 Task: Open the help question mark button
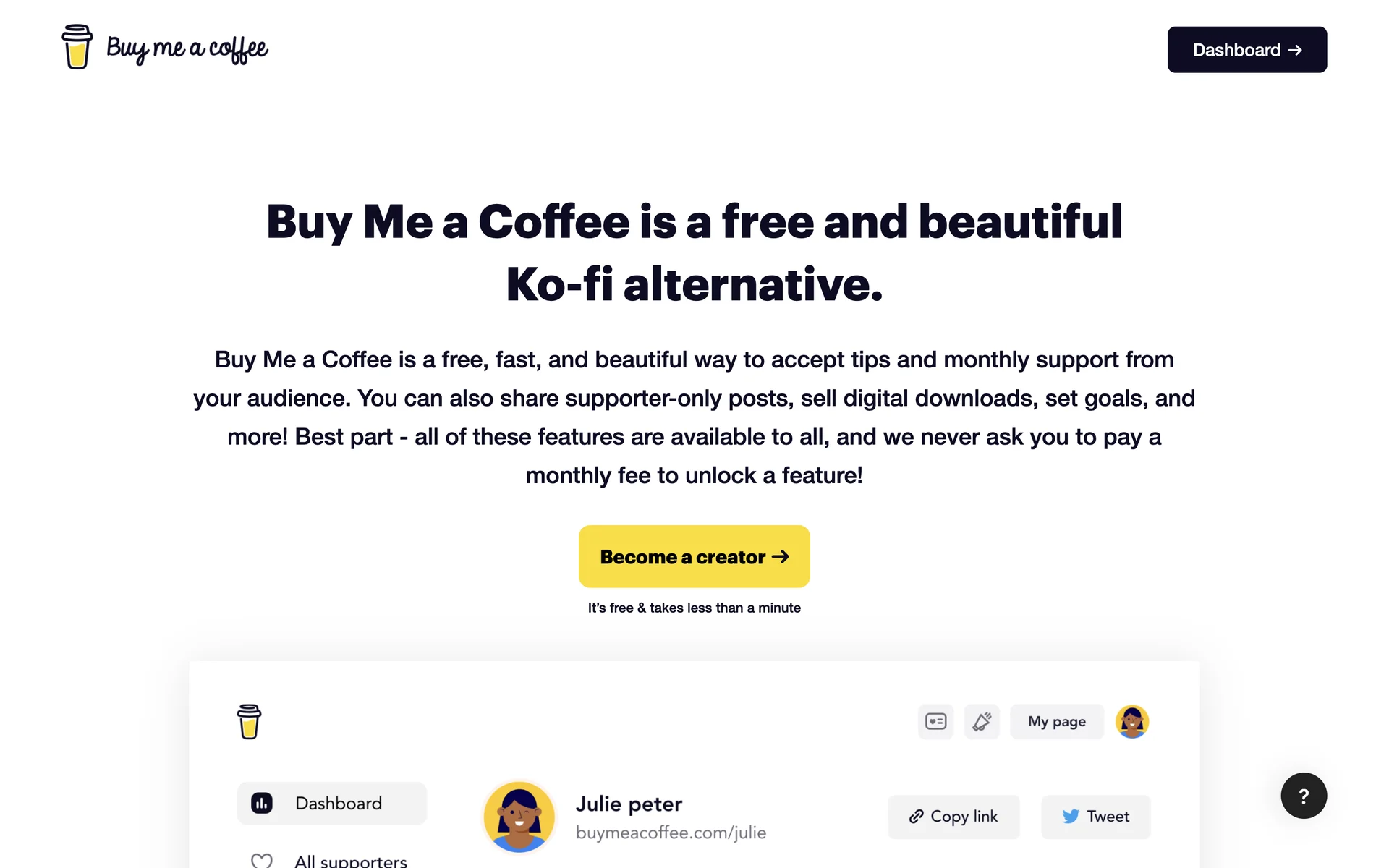[x=1303, y=796]
